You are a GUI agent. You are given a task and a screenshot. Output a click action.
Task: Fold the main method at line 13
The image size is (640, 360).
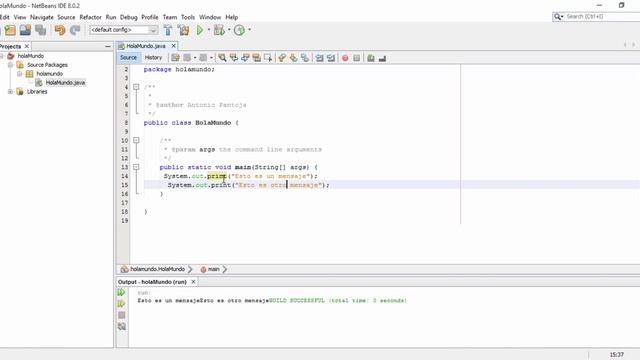(x=136, y=167)
